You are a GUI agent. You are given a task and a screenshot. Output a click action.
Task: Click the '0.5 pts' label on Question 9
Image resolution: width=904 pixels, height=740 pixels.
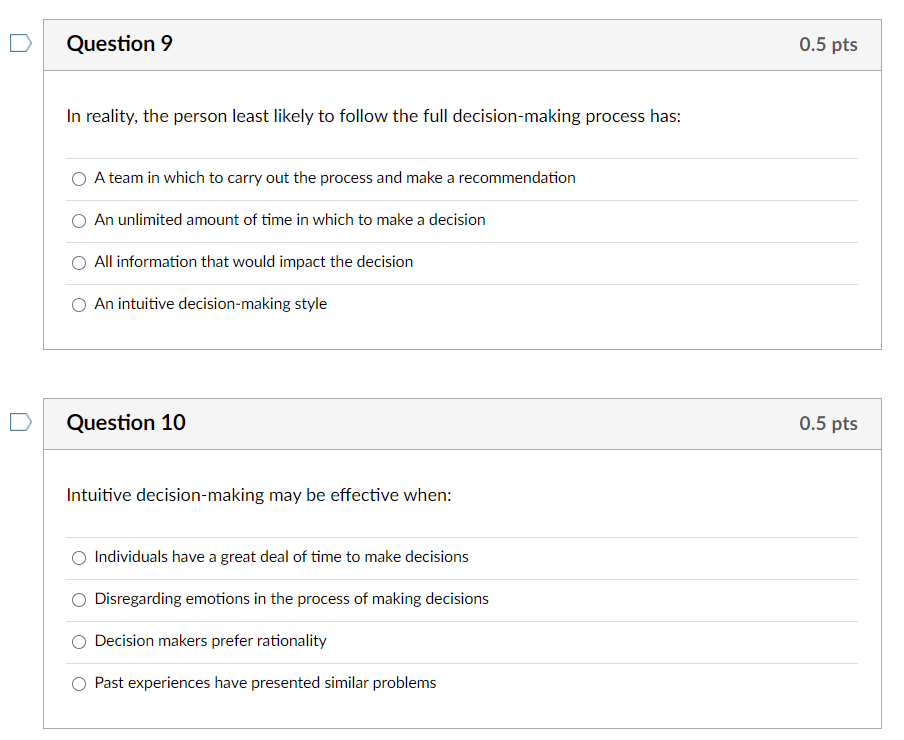[x=828, y=44]
